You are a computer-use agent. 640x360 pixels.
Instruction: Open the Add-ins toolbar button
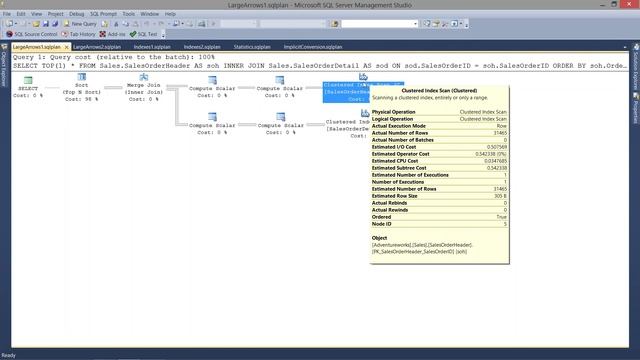click(x=112, y=34)
